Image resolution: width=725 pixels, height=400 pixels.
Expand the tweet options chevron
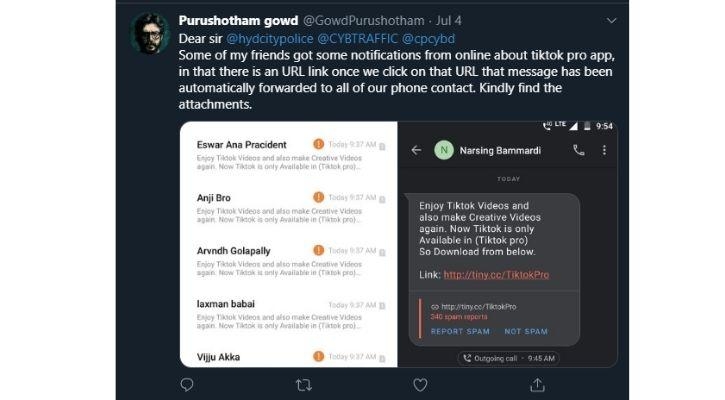coord(610,20)
